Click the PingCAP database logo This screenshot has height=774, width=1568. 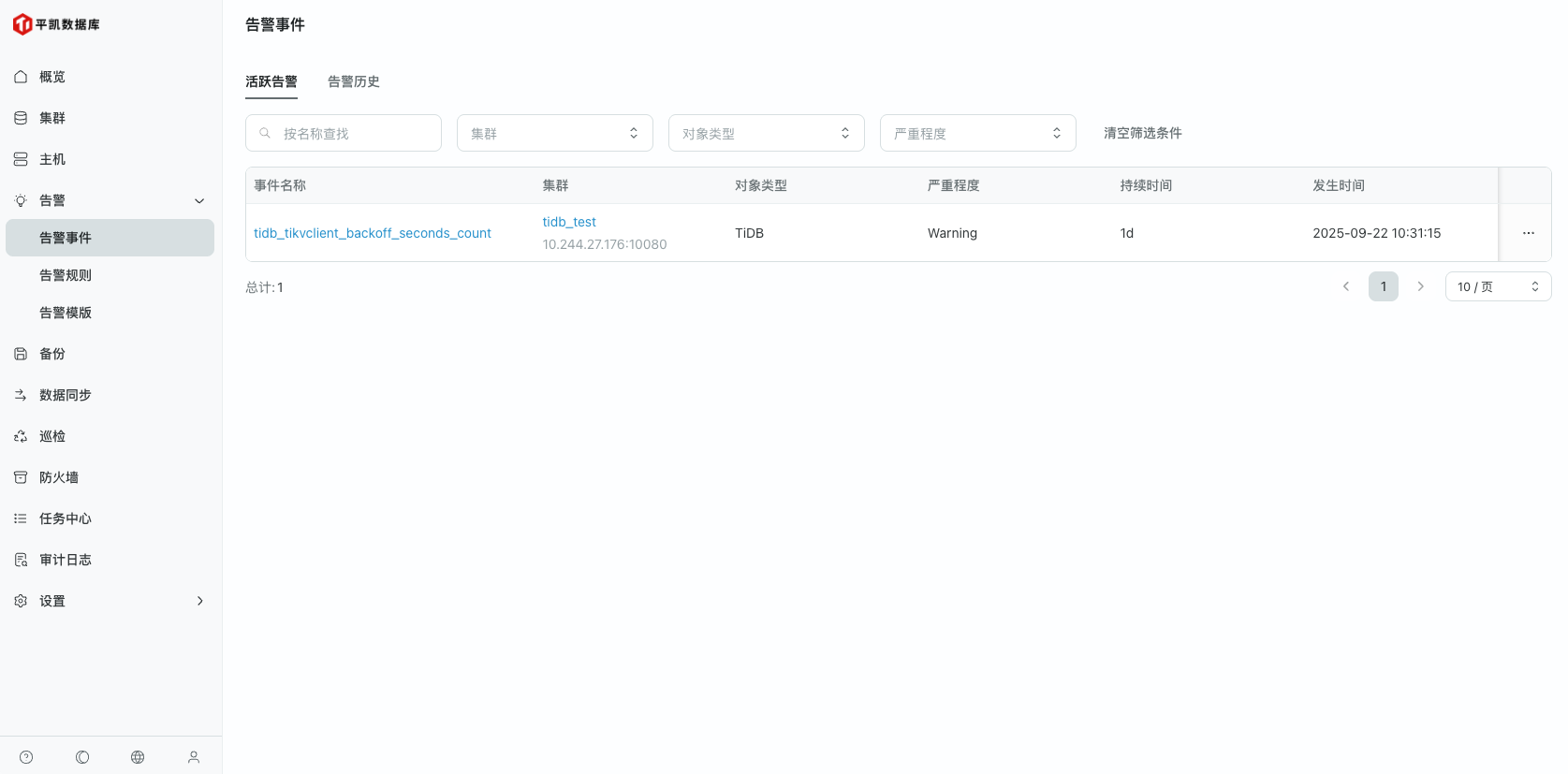coord(56,24)
